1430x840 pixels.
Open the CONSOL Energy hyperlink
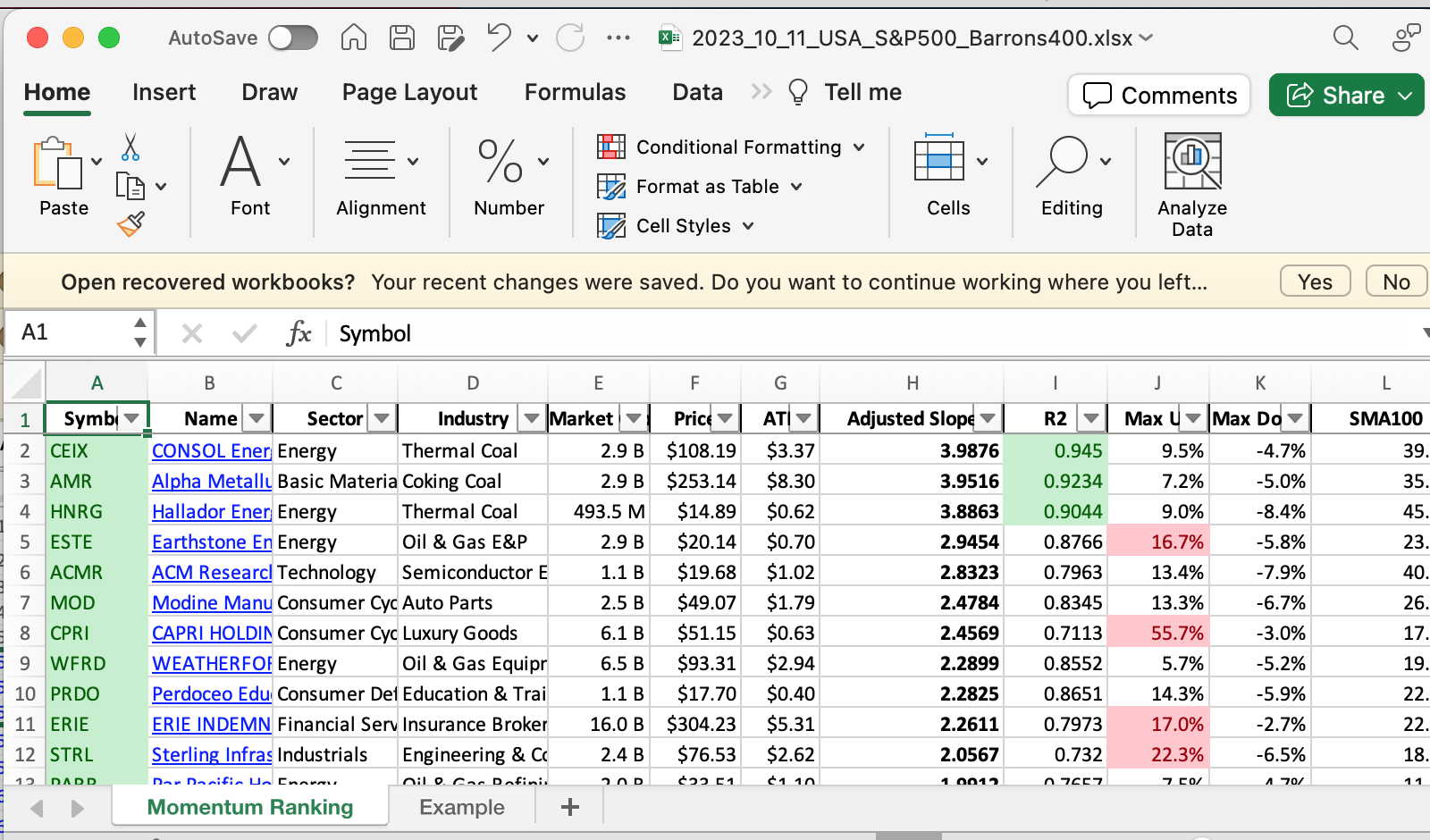(x=211, y=451)
